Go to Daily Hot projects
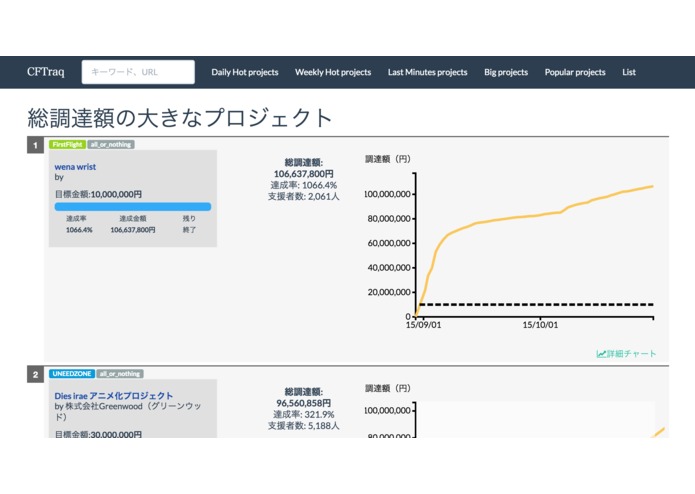Viewport: 695px width, 494px height. pyautogui.click(x=245, y=72)
